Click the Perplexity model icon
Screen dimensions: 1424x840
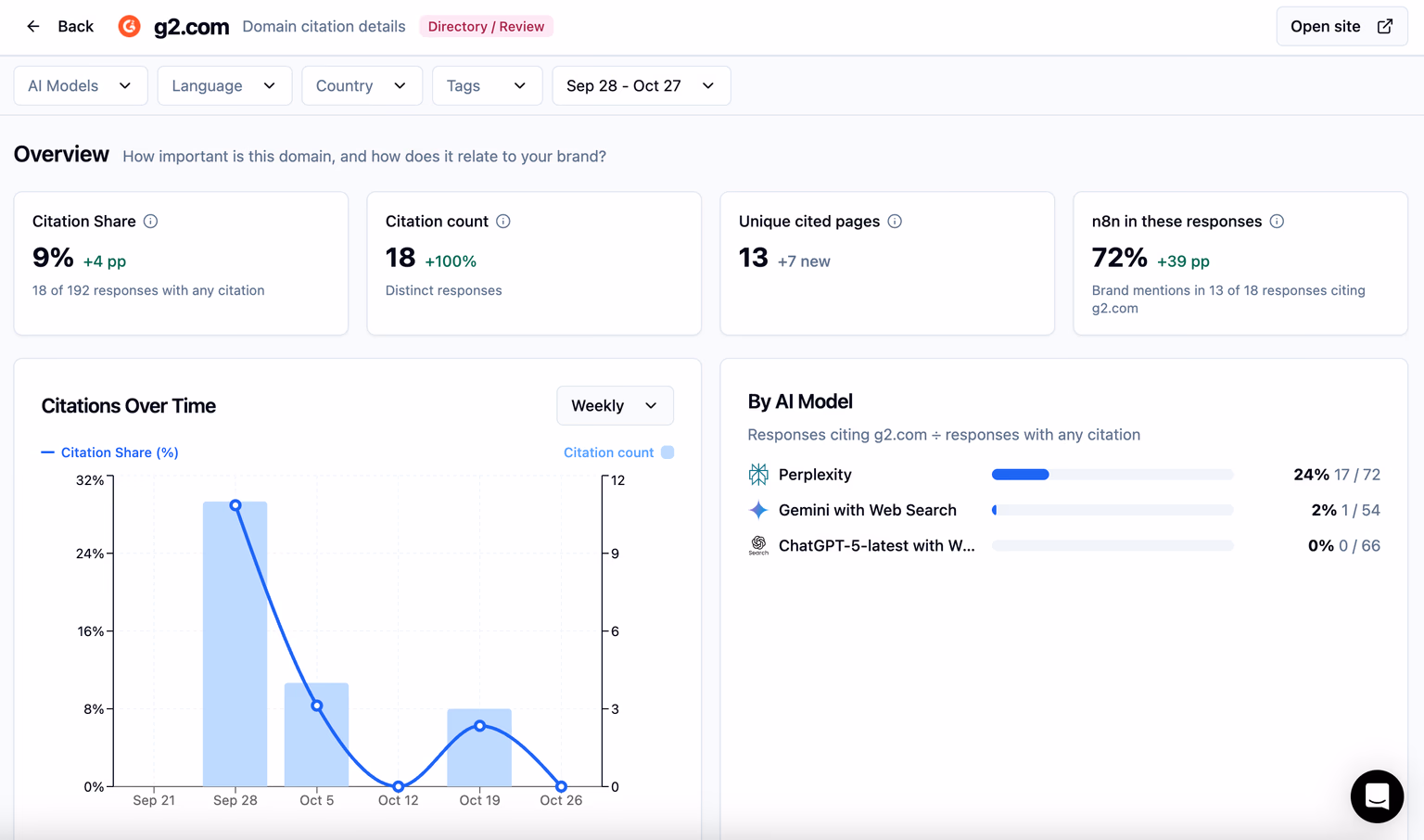click(x=758, y=475)
